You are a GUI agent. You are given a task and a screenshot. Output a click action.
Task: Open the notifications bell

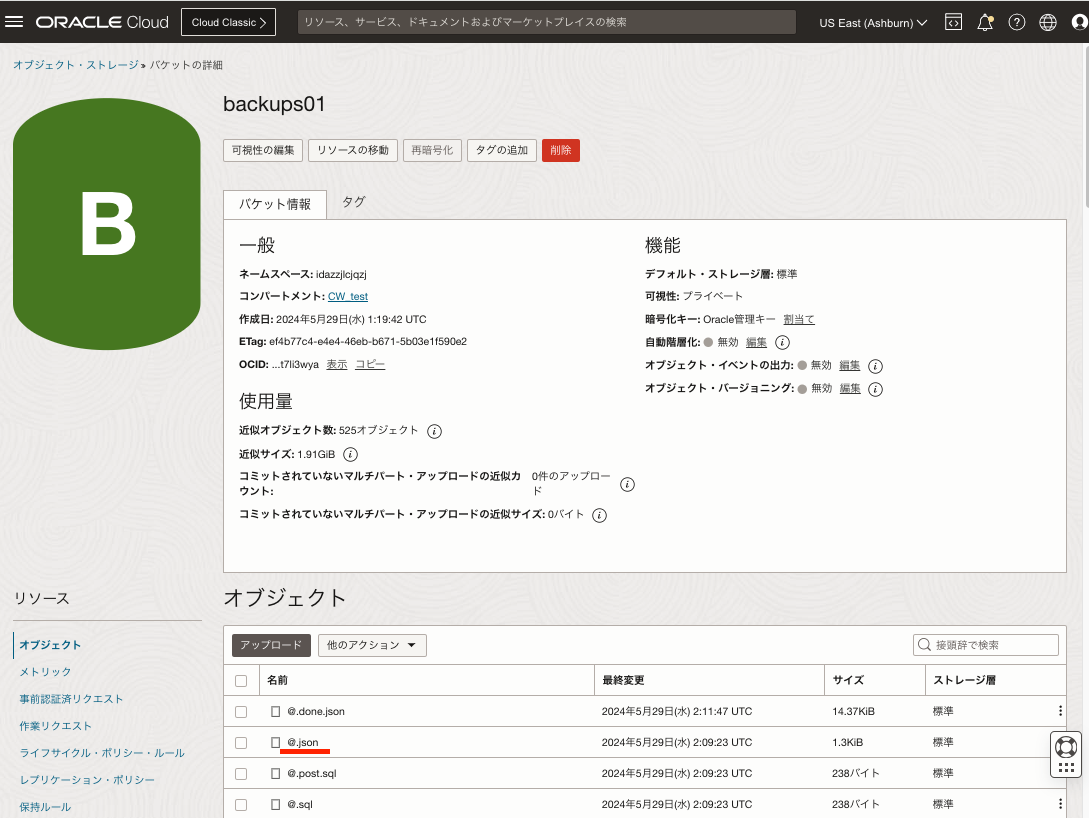[985, 22]
